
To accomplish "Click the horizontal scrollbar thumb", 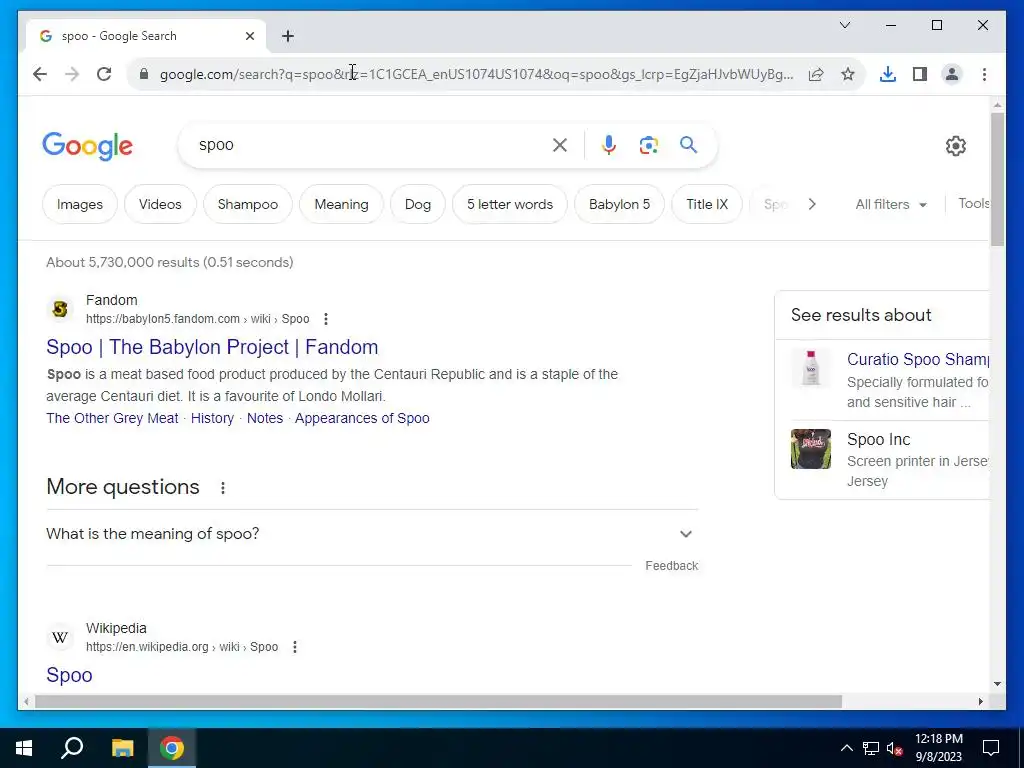I will click(x=438, y=702).
